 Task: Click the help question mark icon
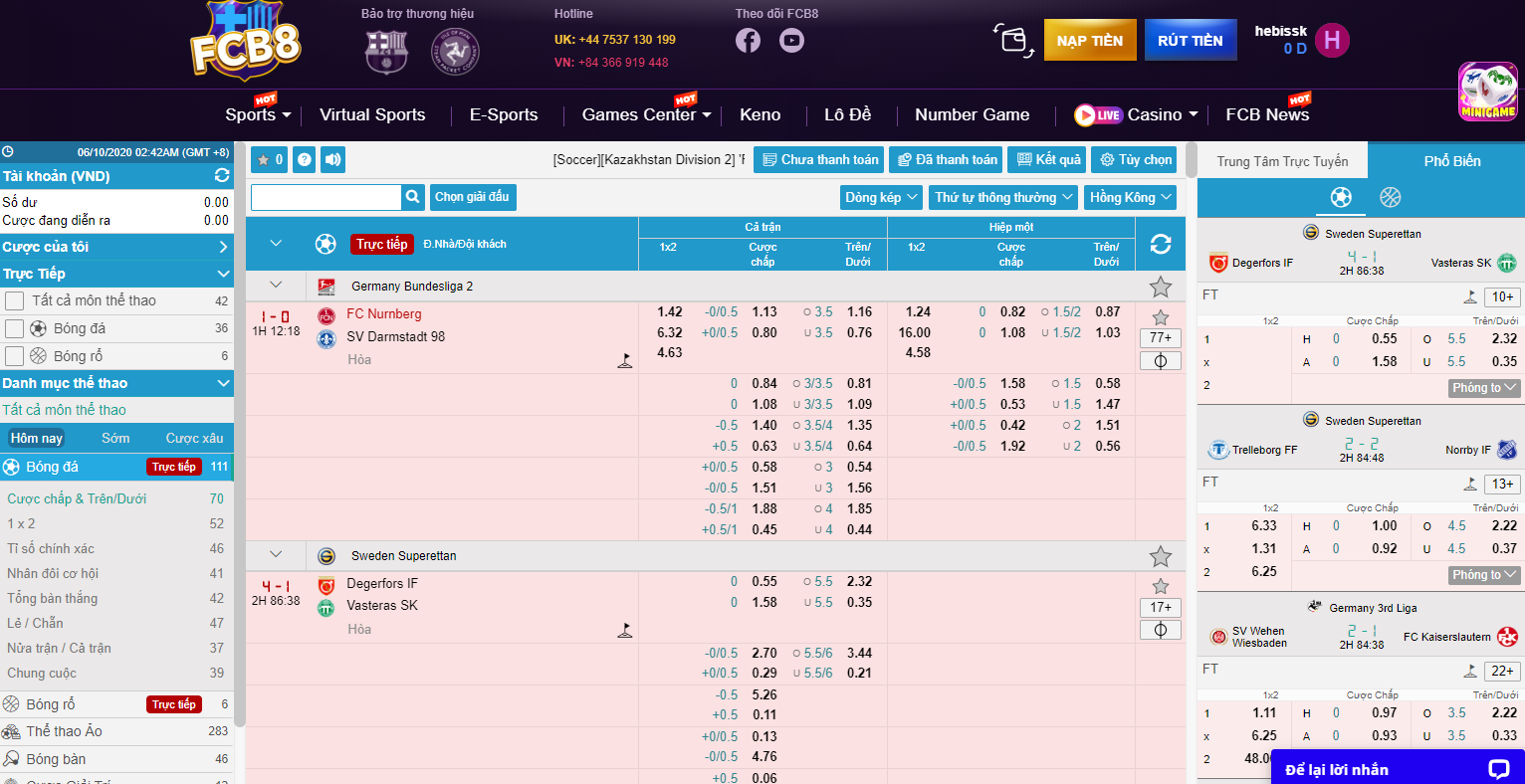pyautogui.click(x=305, y=159)
